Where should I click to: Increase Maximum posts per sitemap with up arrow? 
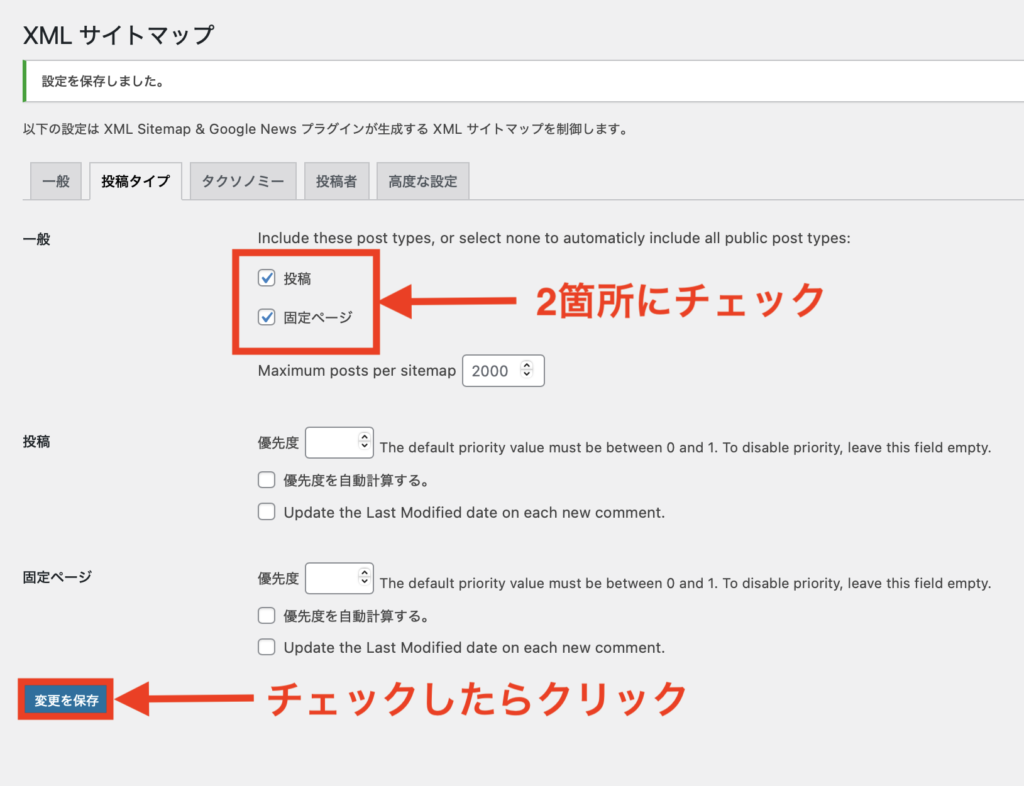[x=527, y=365]
